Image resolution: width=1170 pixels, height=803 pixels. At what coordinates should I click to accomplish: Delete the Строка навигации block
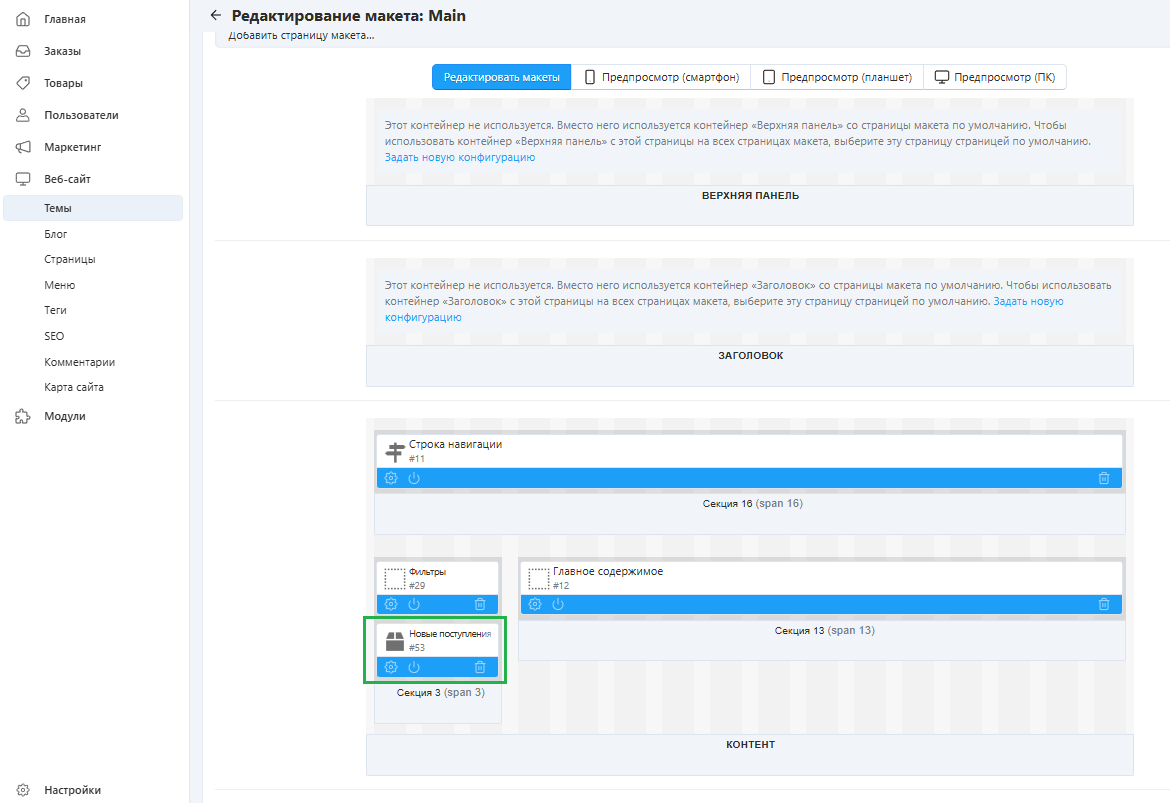pyautogui.click(x=1104, y=478)
